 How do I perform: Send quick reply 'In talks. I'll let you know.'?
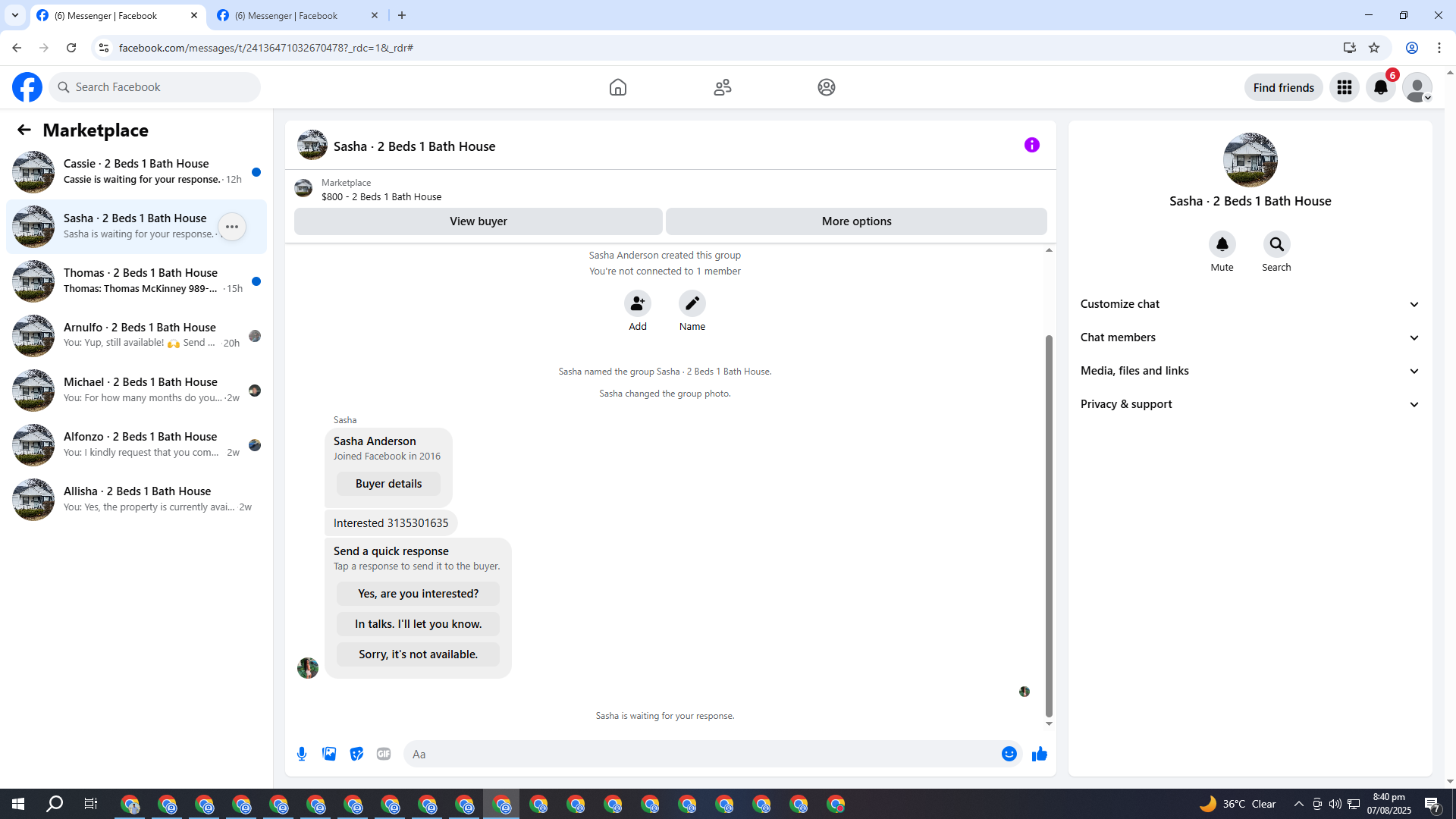click(x=419, y=624)
